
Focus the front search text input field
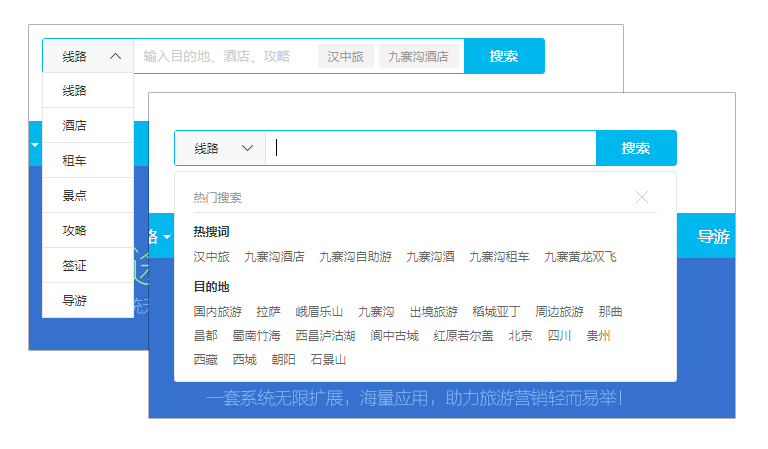[430, 148]
